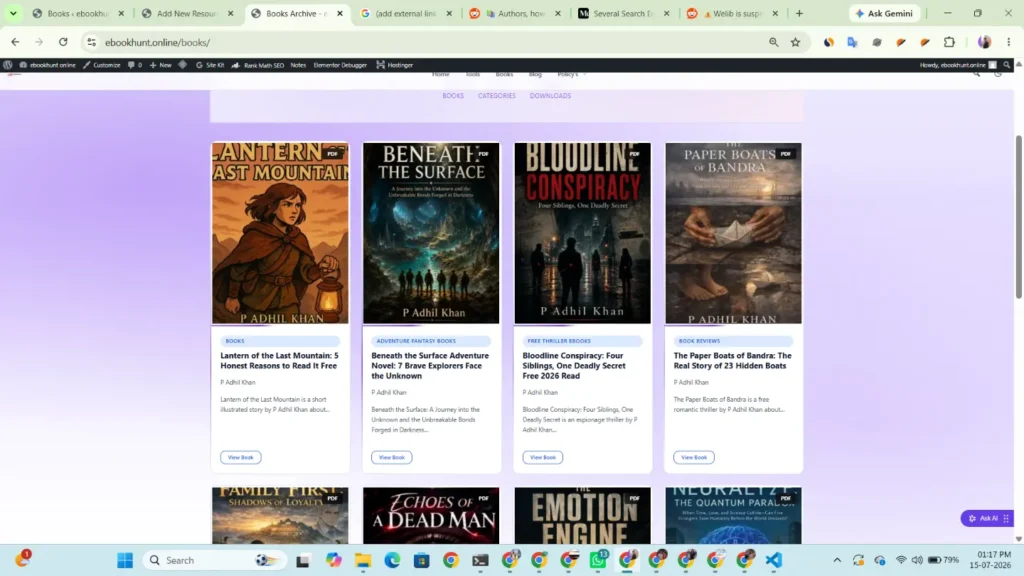
Task: Click Notes in the admin bar
Action: point(298,65)
